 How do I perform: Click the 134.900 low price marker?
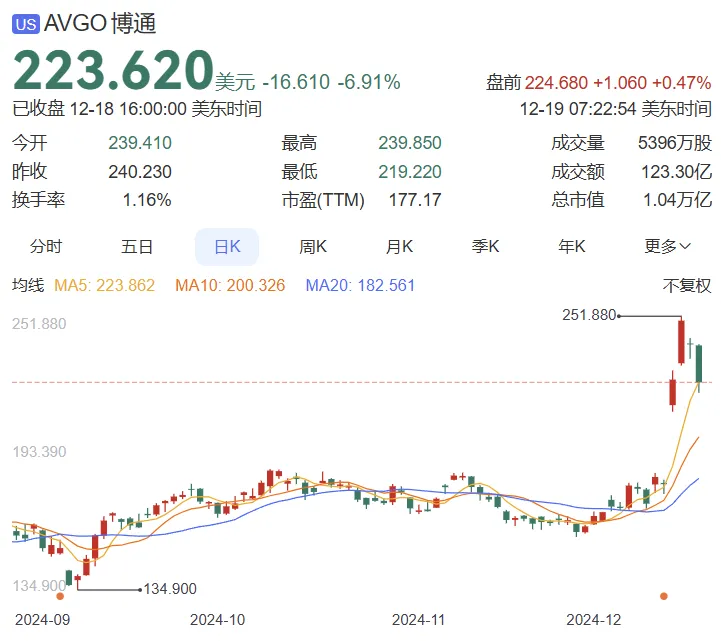point(168,589)
